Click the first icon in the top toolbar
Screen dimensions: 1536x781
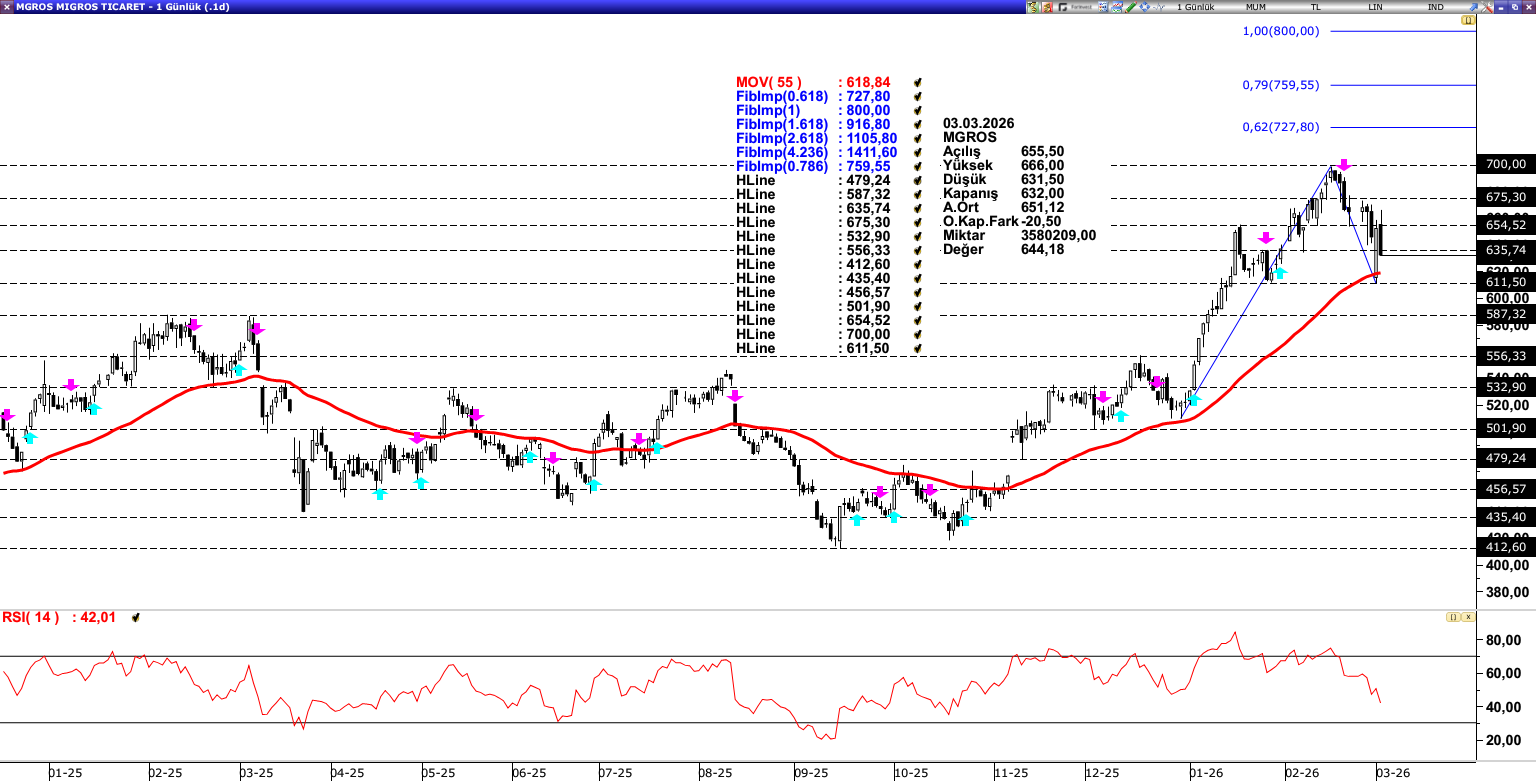(1033, 7)
